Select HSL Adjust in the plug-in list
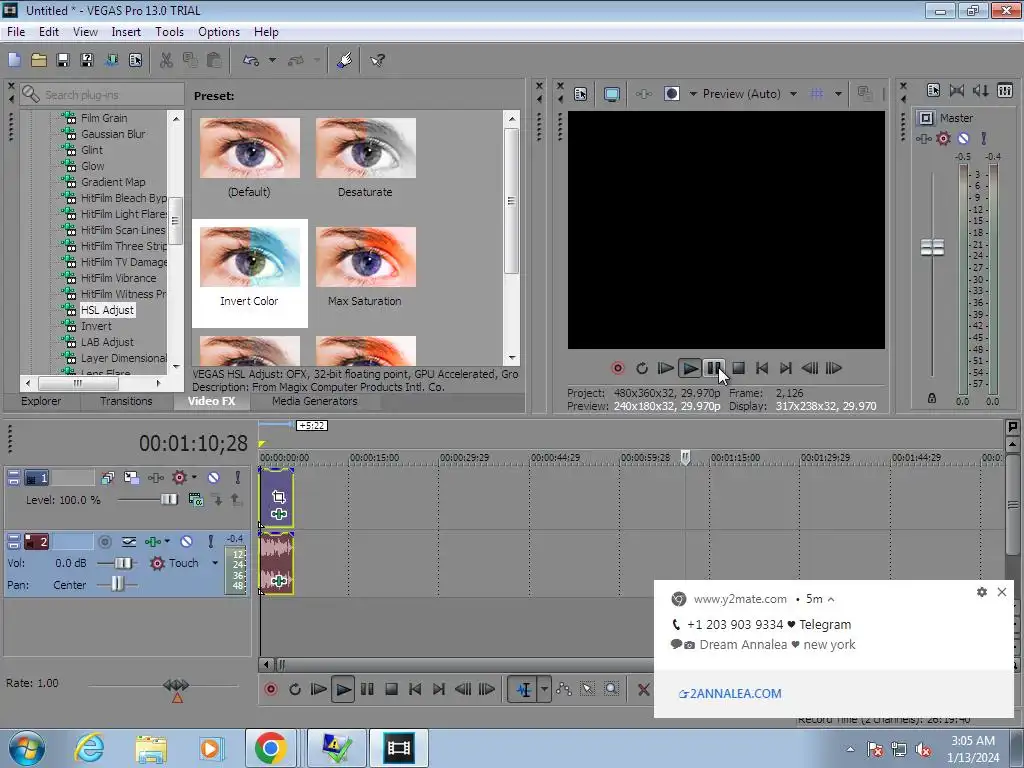 coord(107,310)
